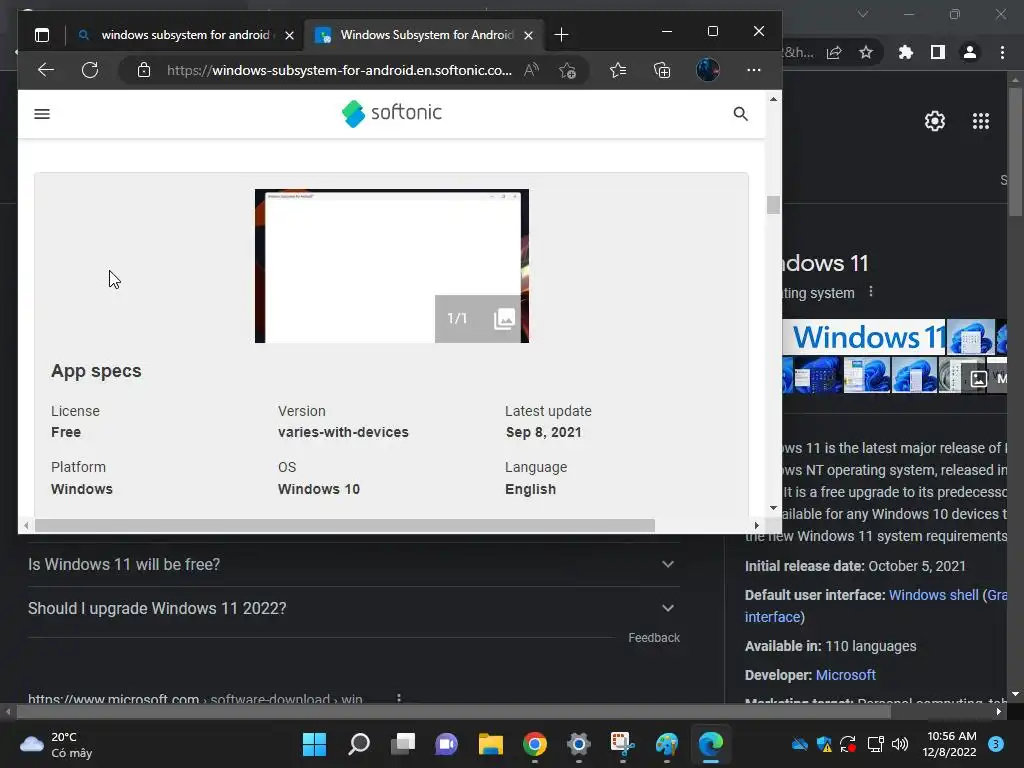Image resolution: width=1024 pixels, height=768 pixels.
Task: Open the OneDrive tray icon
Action: click(x=799, y=744)
